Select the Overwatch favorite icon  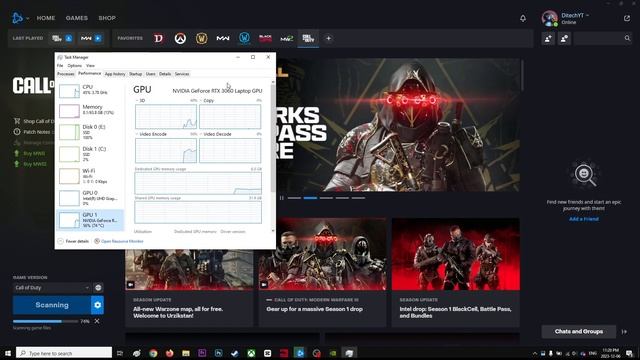[180, 38]
